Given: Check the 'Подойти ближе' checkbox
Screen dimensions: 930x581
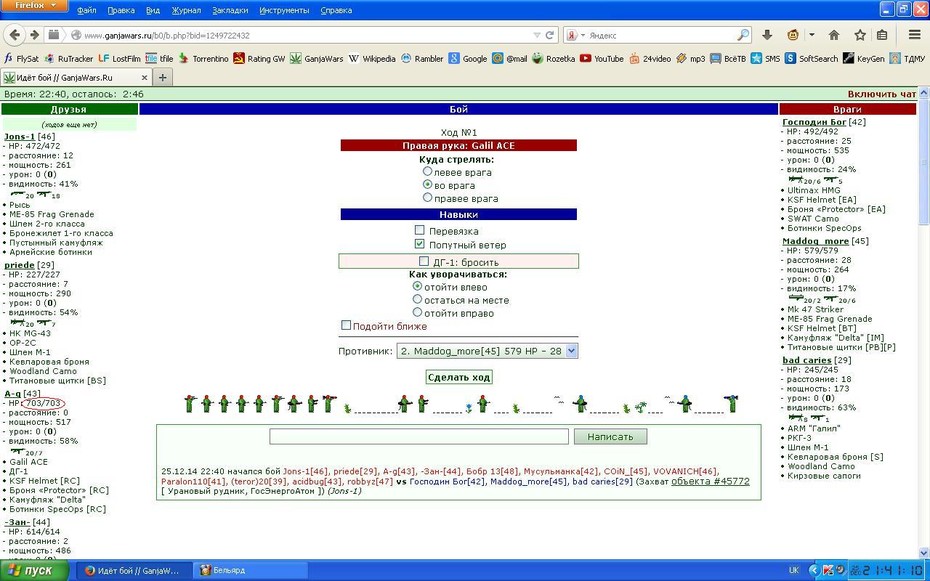Looking at the screenshot, I should click(x=346, y=325).
